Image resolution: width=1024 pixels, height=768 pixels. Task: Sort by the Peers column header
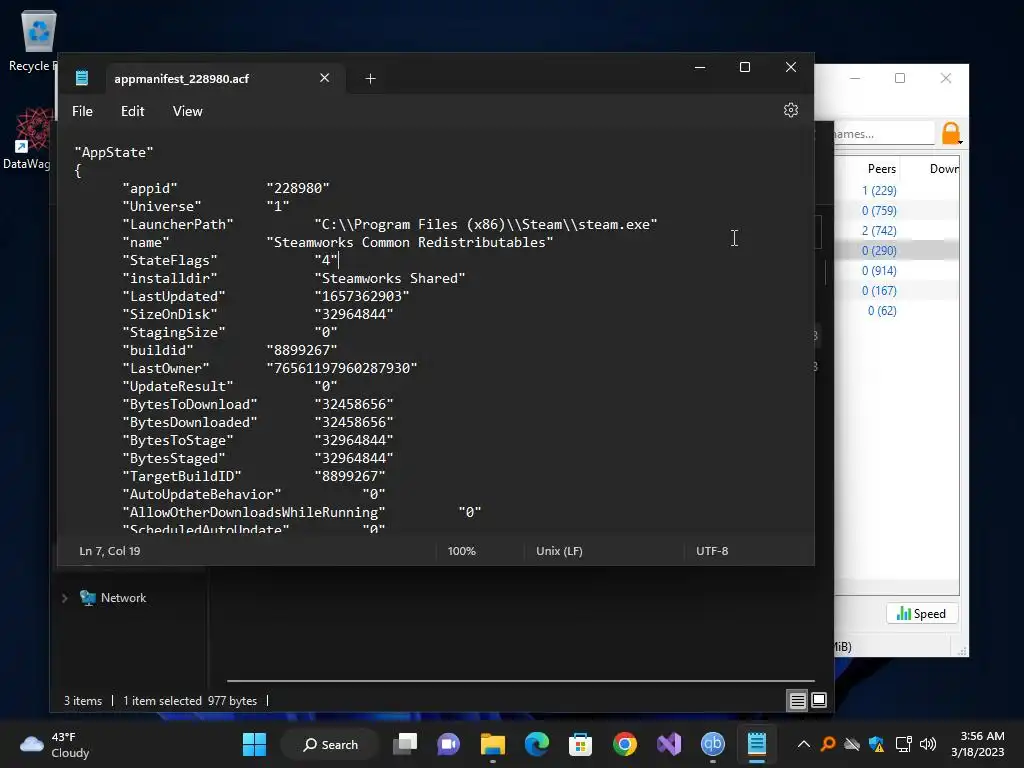(x=881, y=168)
